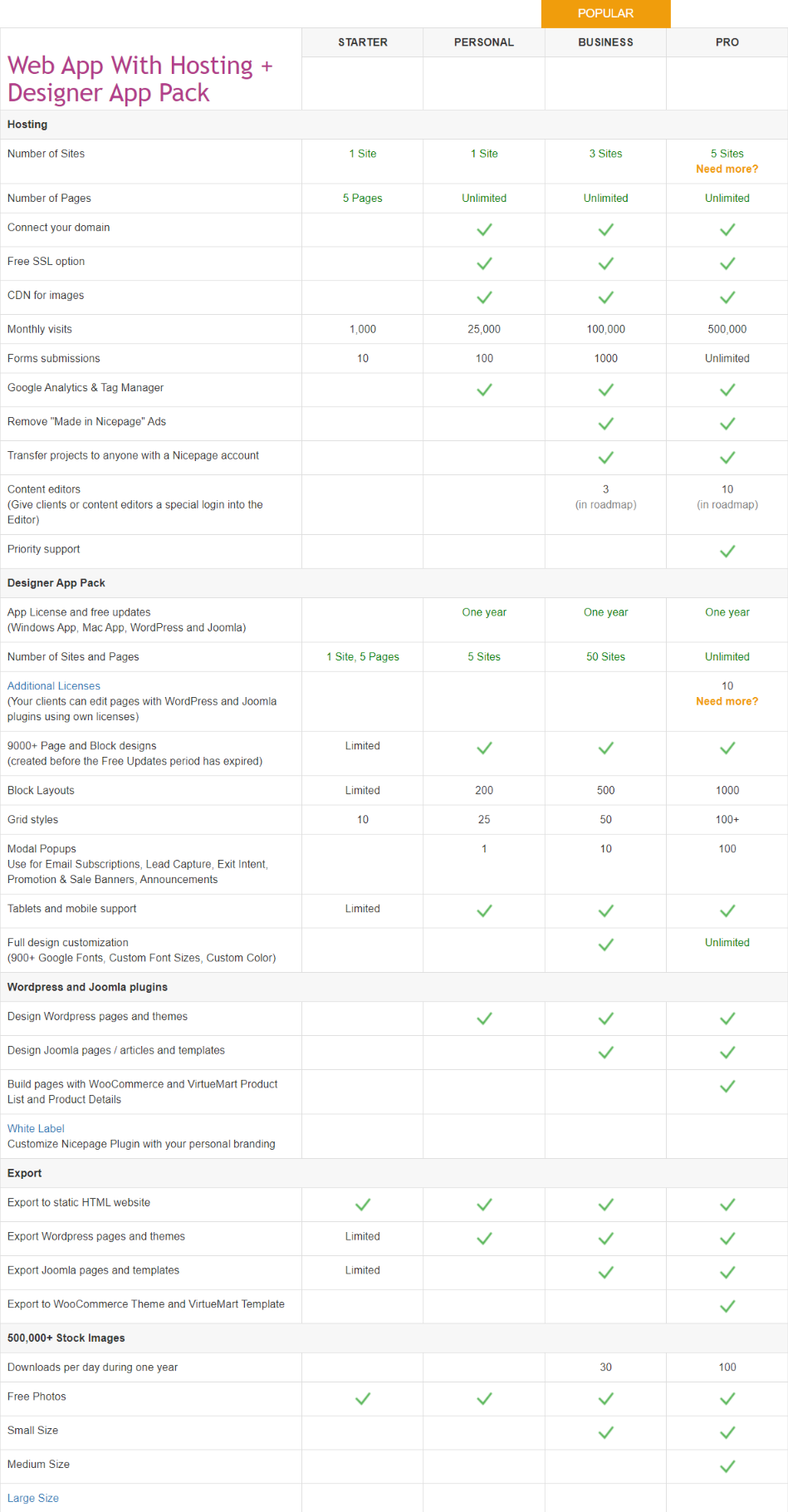Select the Starter plan column header
The height and width of the screenshot is (1512, 788).
(x=363, y=42)
